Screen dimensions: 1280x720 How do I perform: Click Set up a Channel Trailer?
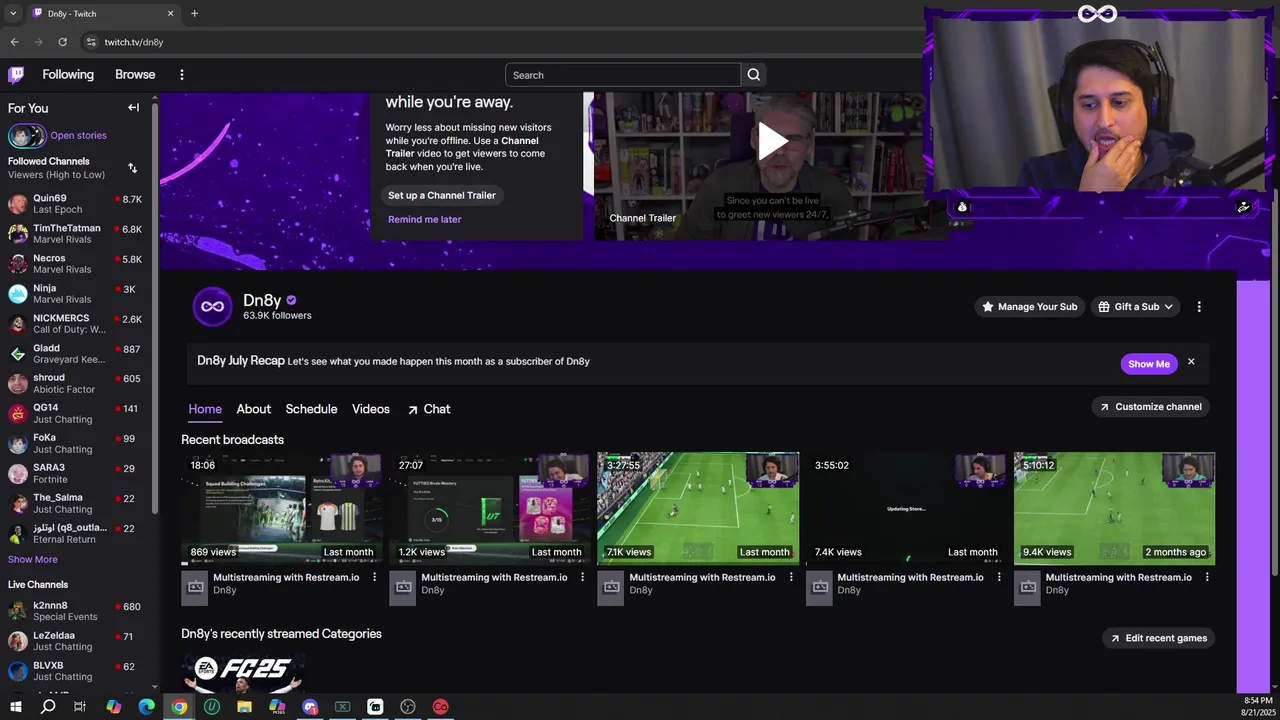[442, 195]
